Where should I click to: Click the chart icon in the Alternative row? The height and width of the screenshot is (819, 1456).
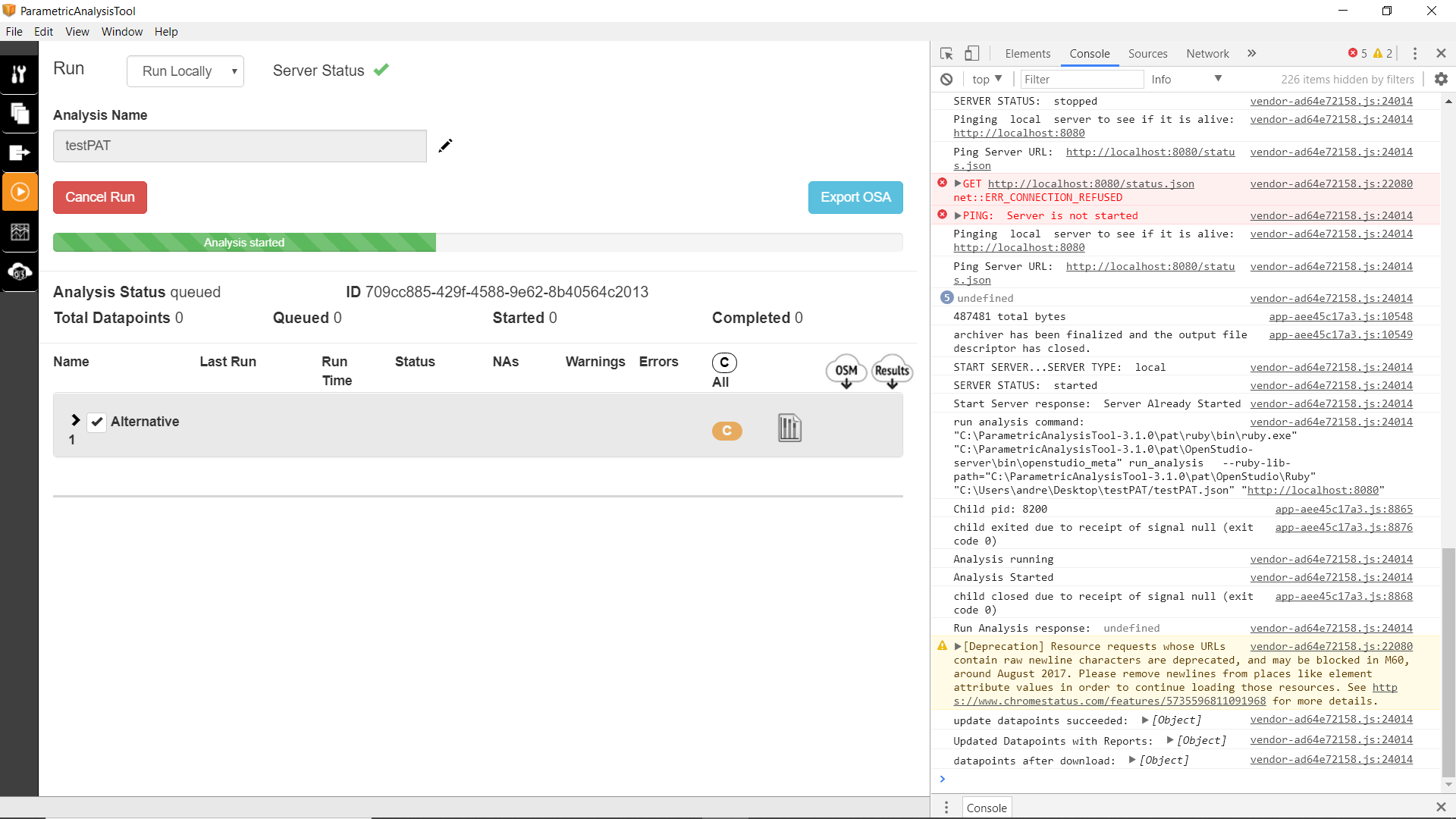[789, 428]
